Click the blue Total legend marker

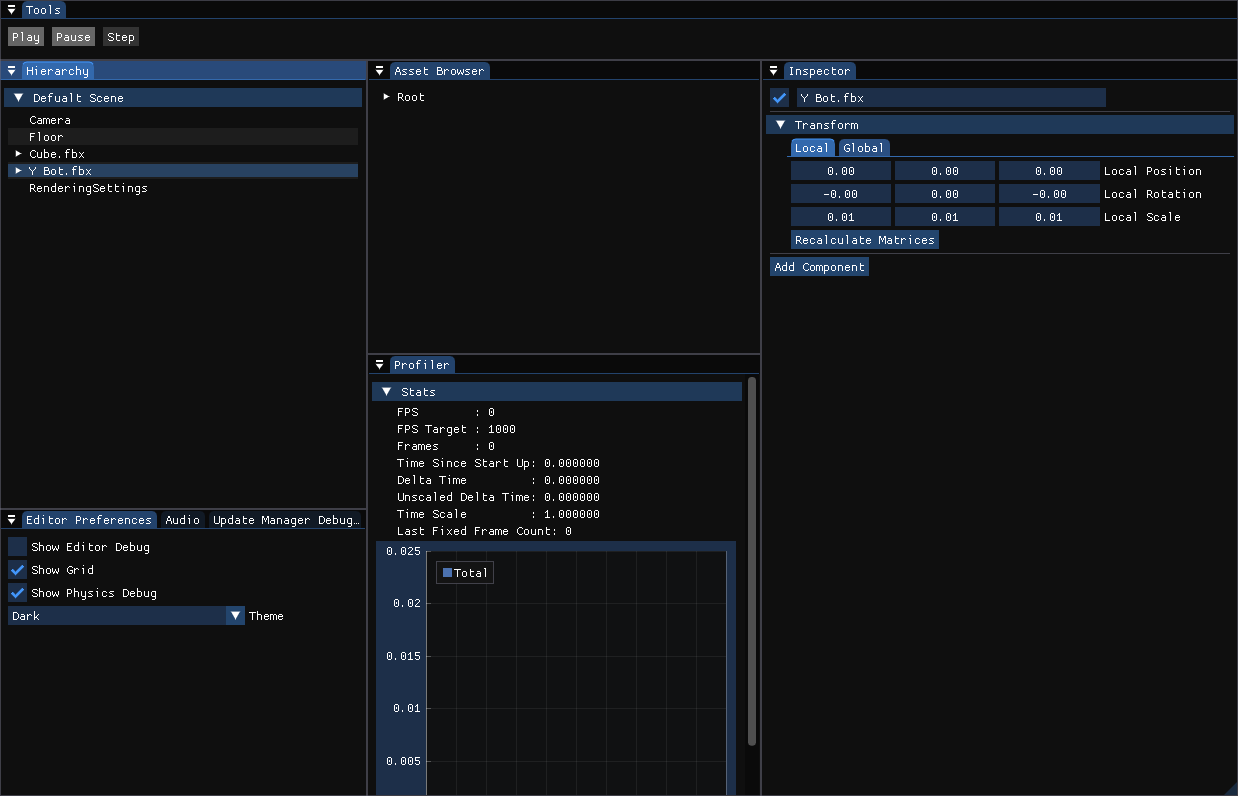(x=447, y=573)
